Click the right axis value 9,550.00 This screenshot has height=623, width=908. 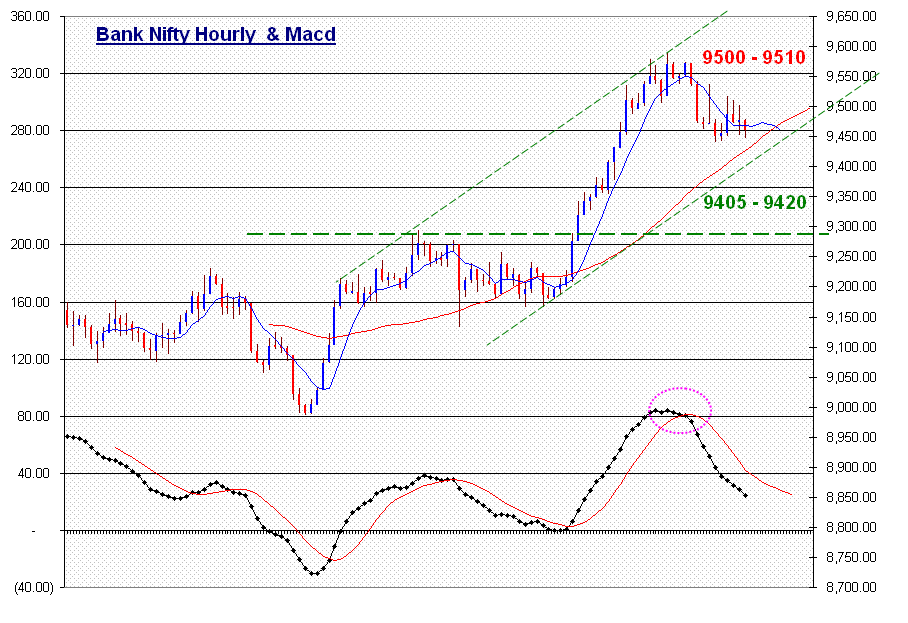click(x=851, y=76)
